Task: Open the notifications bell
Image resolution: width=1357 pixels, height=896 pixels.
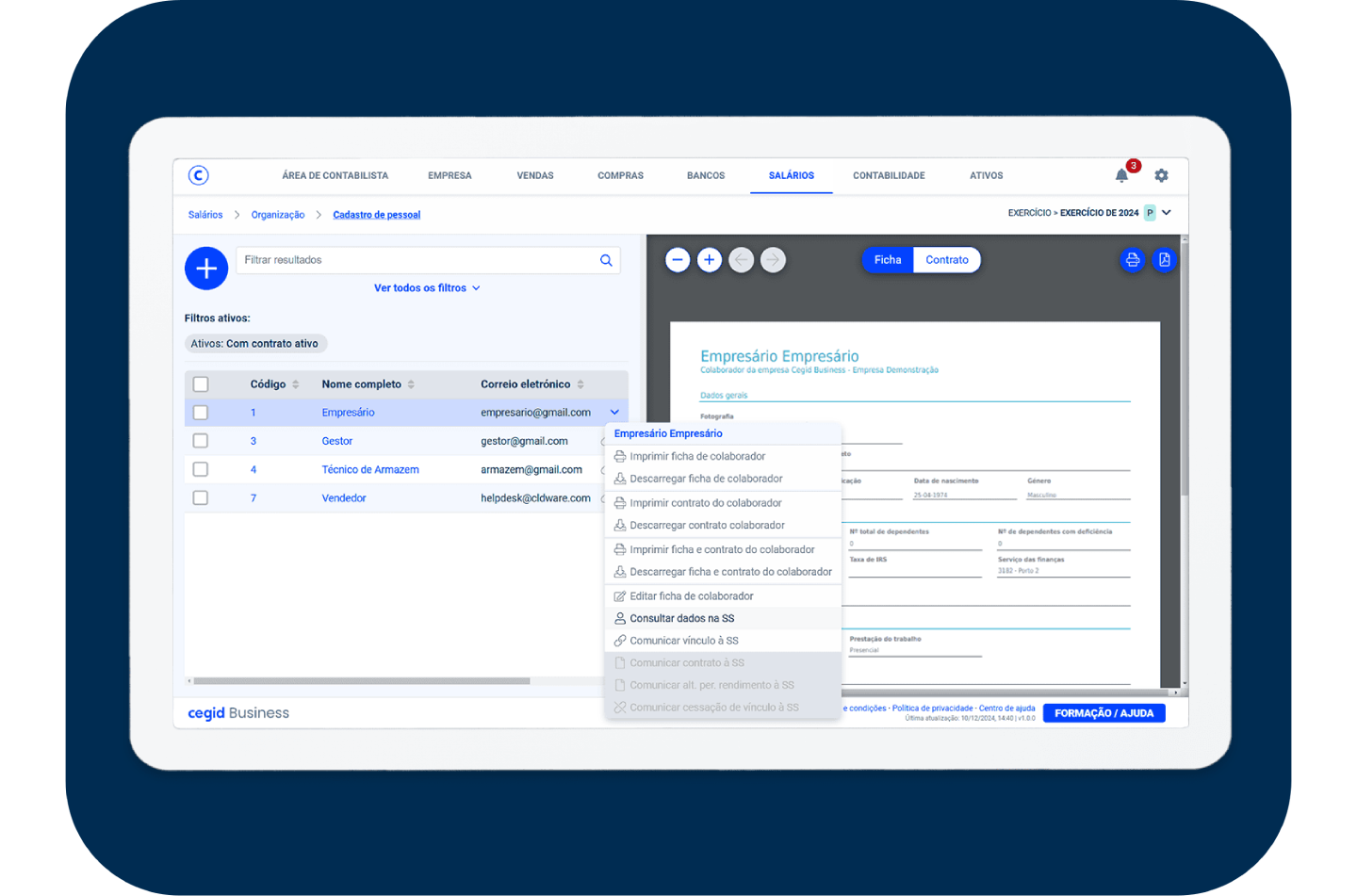Action: (1121, 176)
